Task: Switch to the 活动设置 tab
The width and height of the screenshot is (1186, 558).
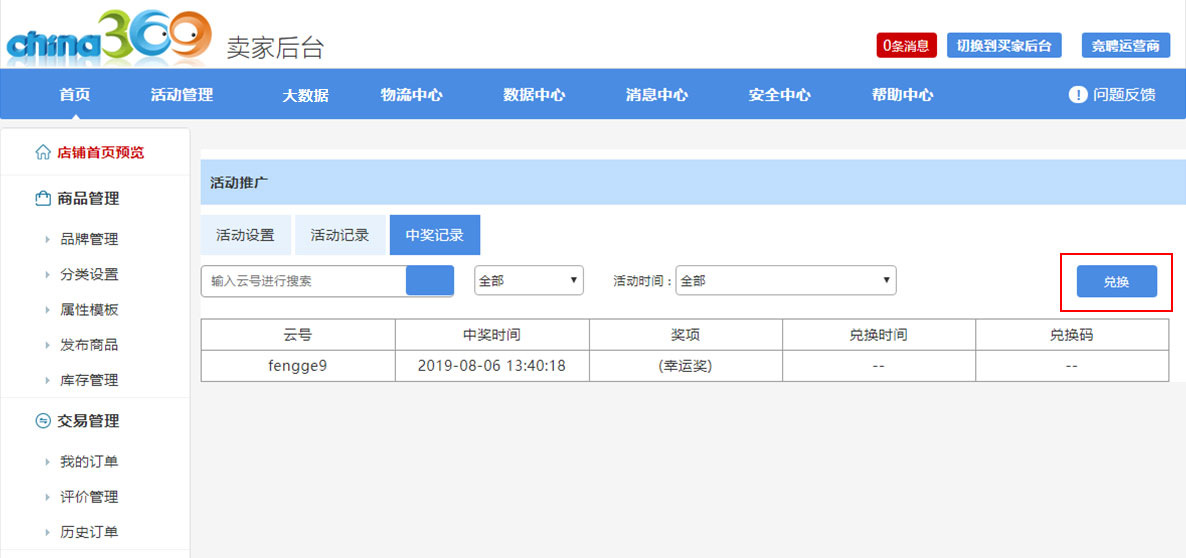Action: [245, 235]
